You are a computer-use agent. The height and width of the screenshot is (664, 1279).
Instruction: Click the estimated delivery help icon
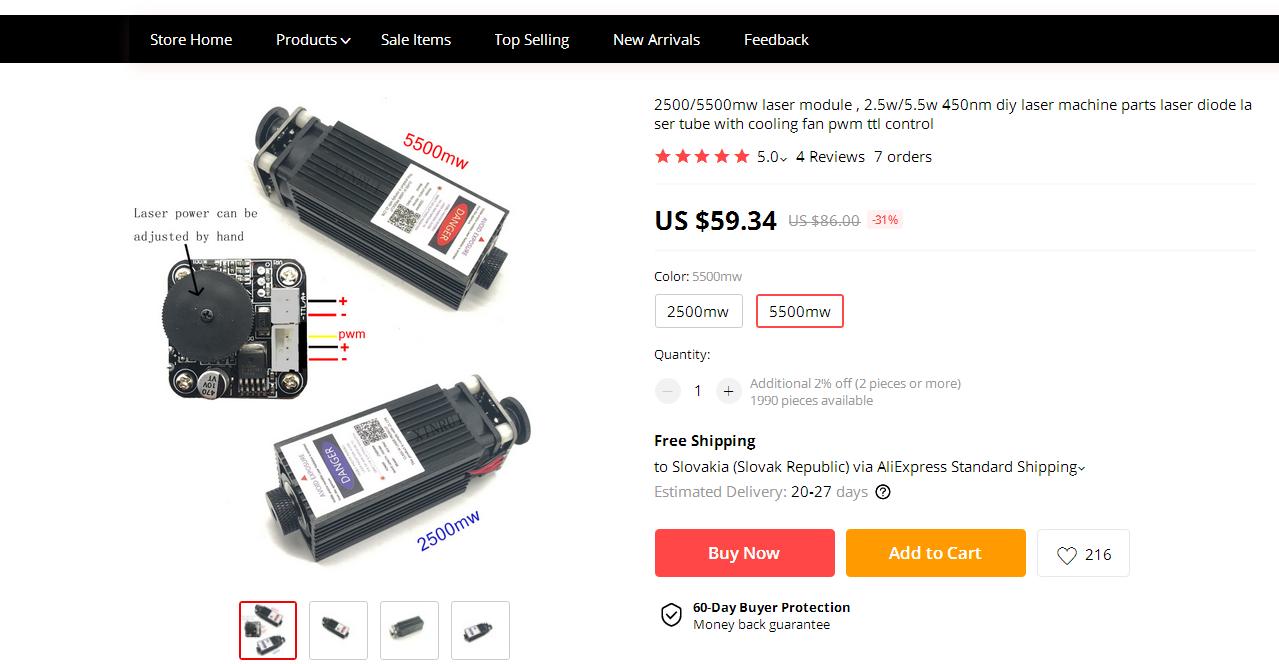click(882, 492)
